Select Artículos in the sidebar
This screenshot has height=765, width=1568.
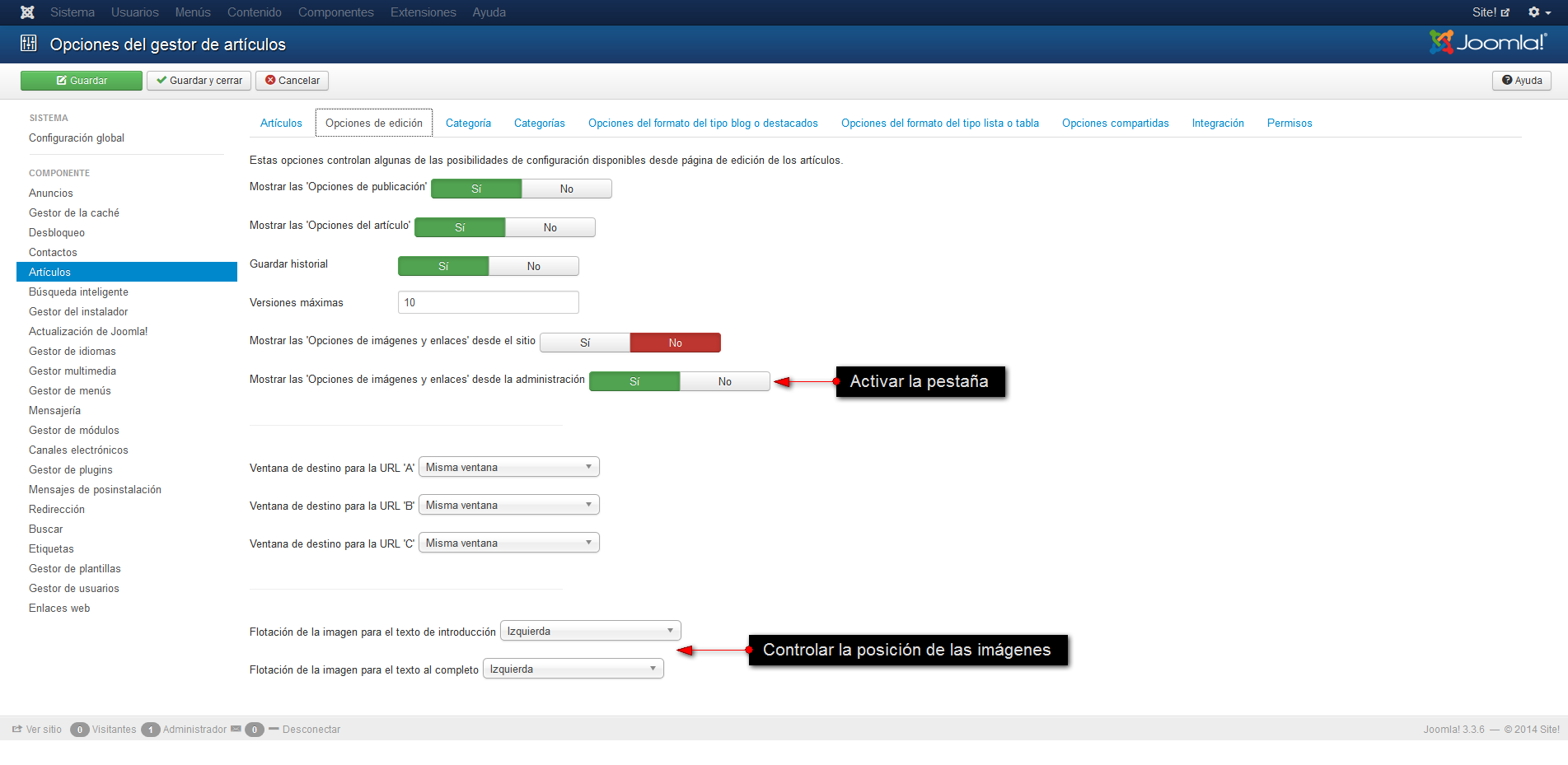pos(127,272)
